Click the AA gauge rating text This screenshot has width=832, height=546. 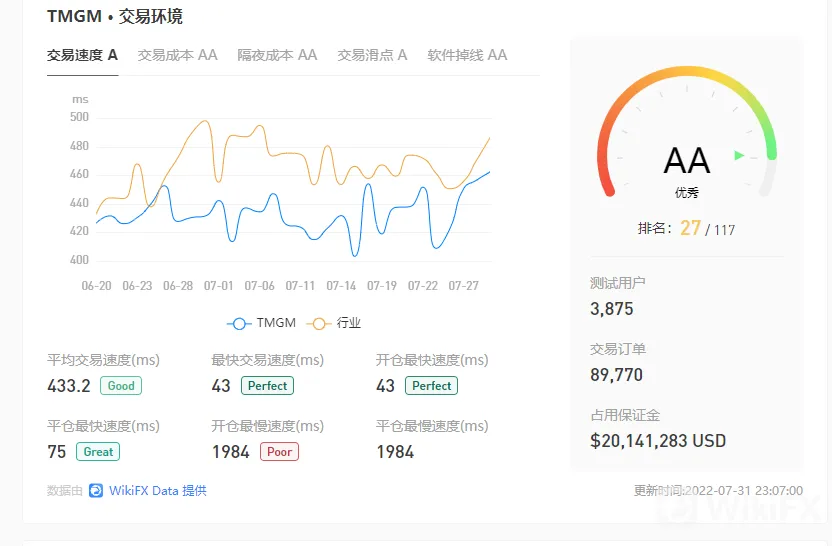click(x=687, y=161)
